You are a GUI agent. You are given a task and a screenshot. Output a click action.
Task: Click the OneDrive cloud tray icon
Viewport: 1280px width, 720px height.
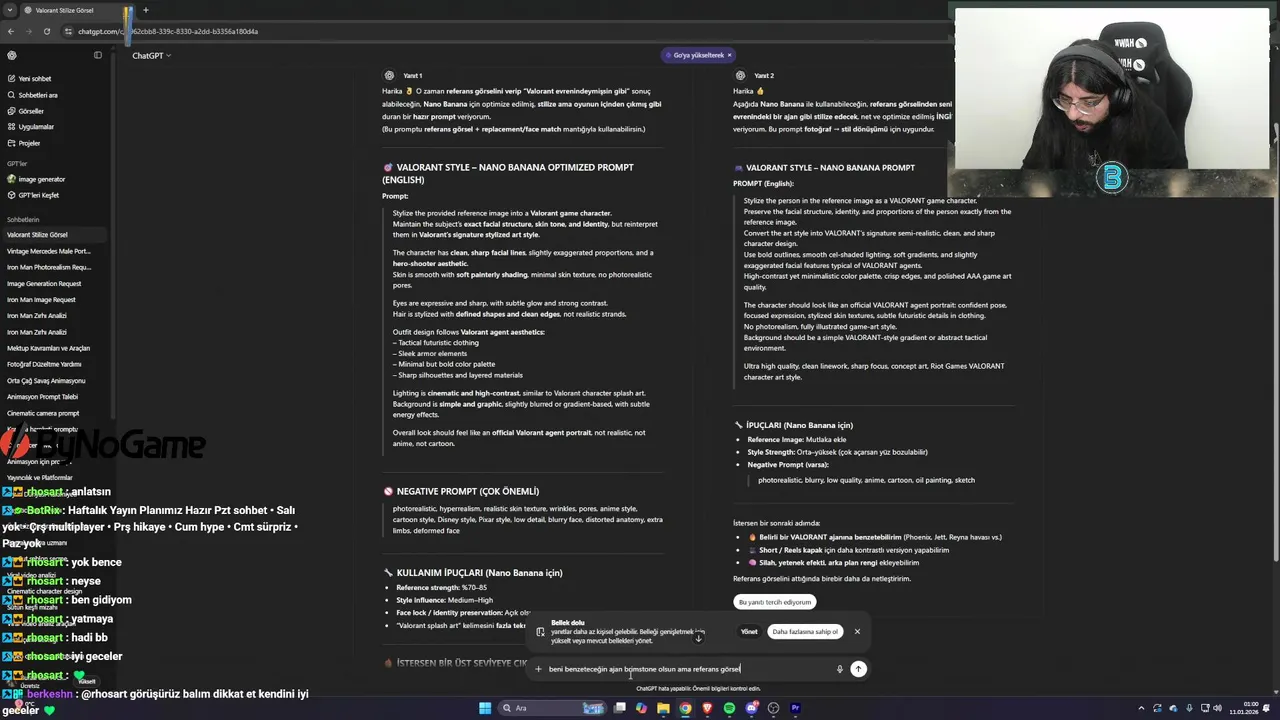pos(1172,708)
